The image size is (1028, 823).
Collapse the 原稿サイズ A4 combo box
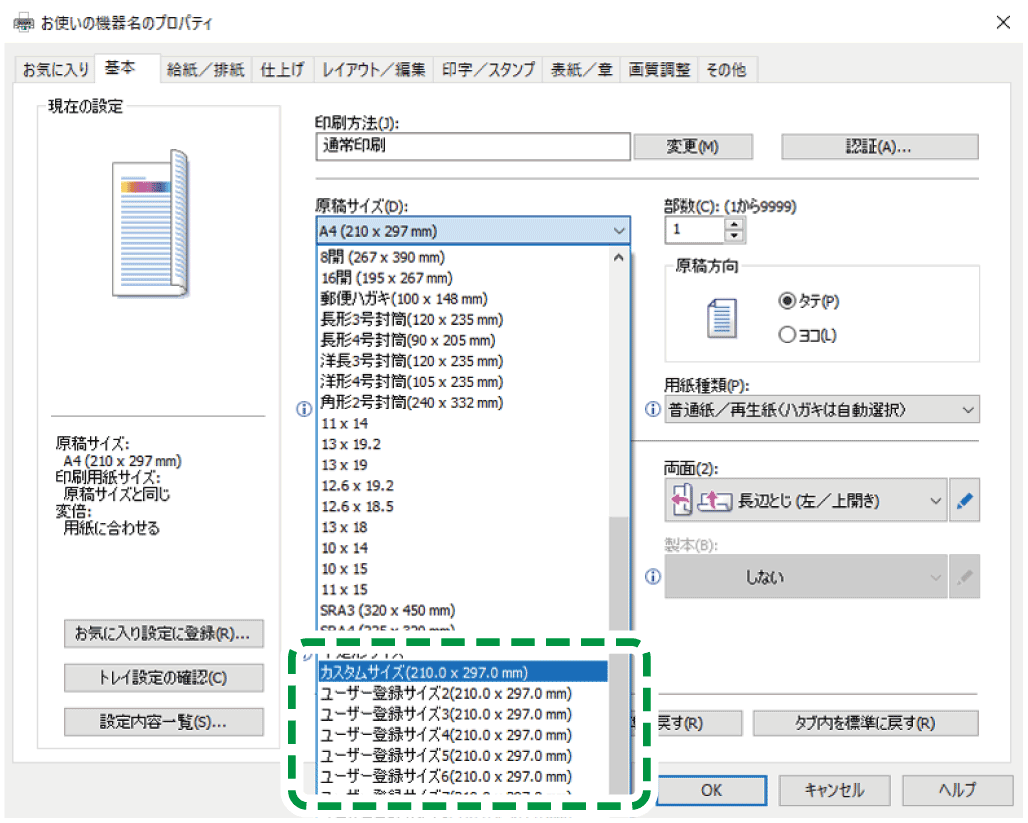coord(473,231)
